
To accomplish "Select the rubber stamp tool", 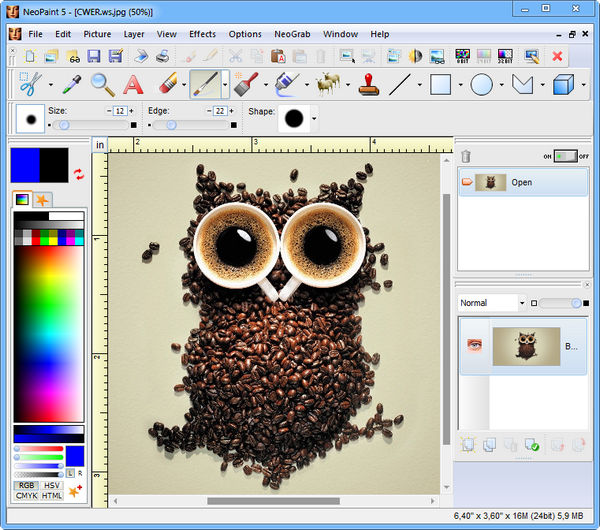I will (x=371, y=85).
